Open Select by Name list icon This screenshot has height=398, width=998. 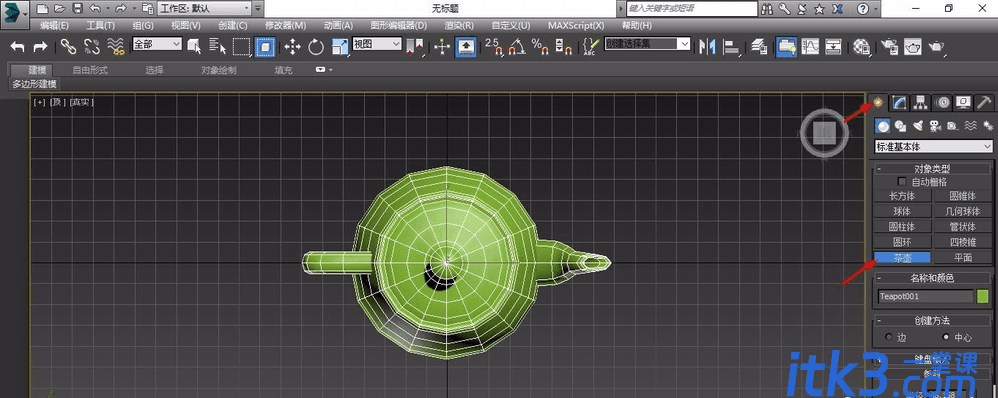[218, 46]
